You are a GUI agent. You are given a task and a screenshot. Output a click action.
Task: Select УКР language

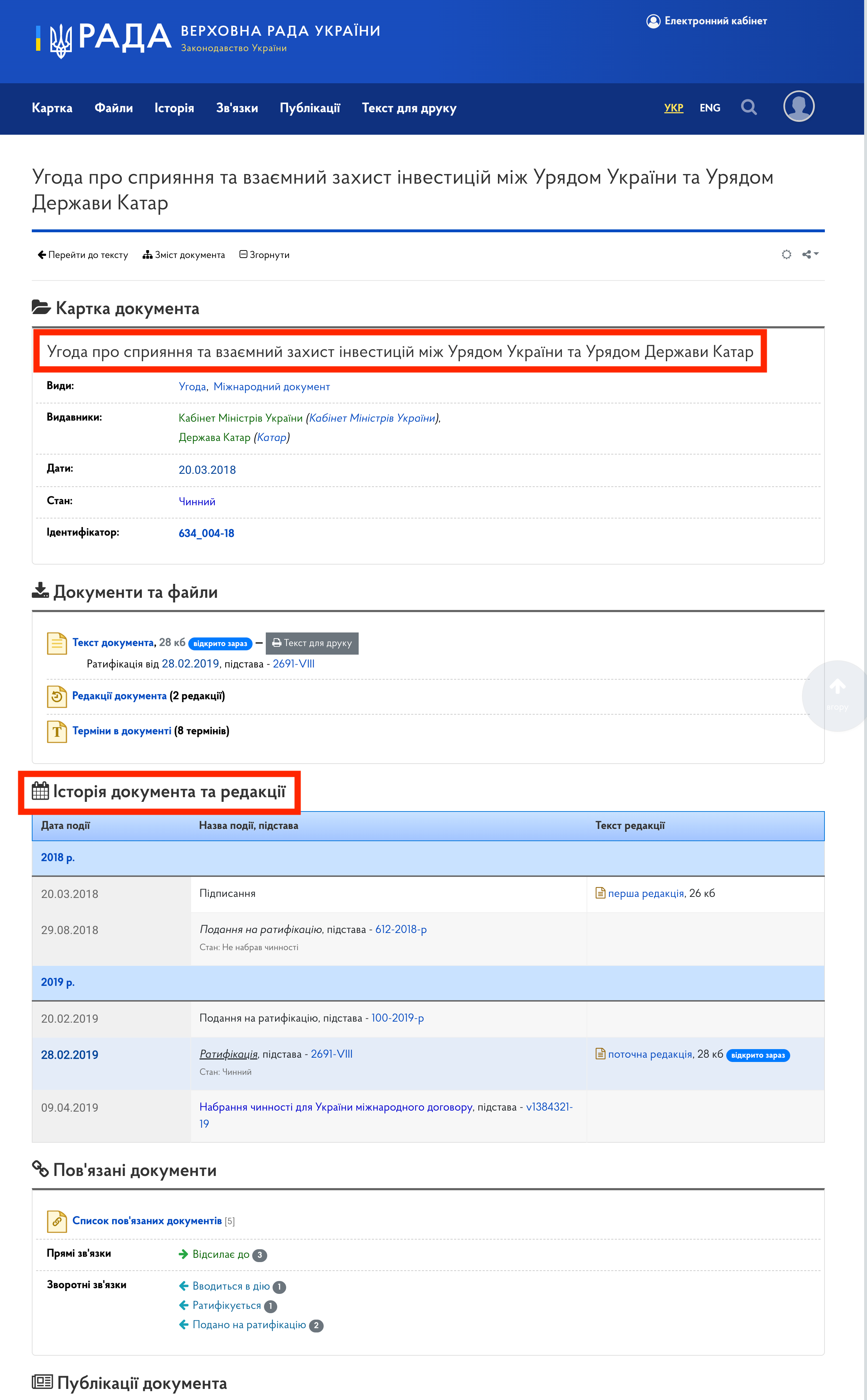674,108
